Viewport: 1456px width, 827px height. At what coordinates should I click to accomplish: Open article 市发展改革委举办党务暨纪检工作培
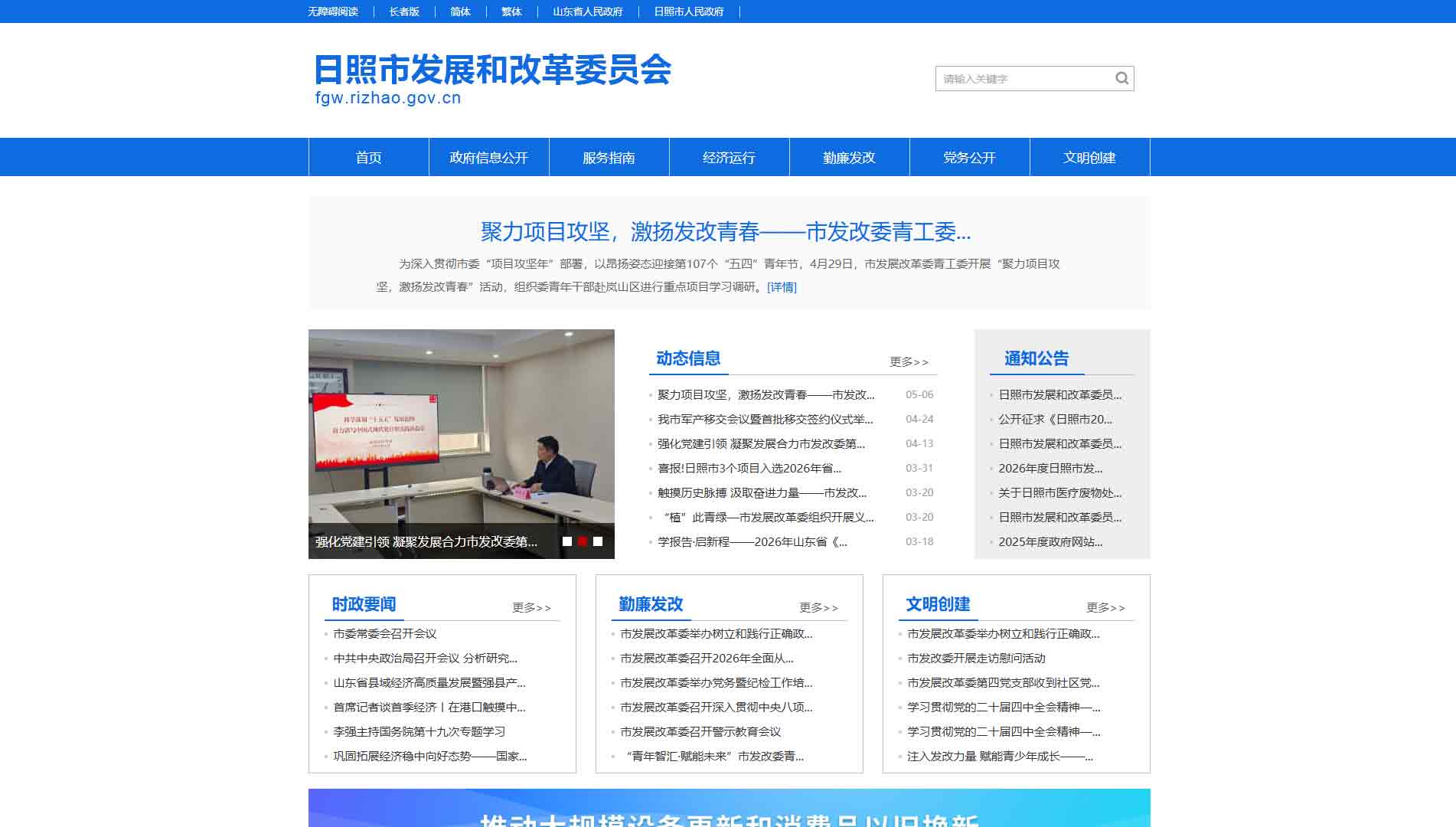(717, 682)
